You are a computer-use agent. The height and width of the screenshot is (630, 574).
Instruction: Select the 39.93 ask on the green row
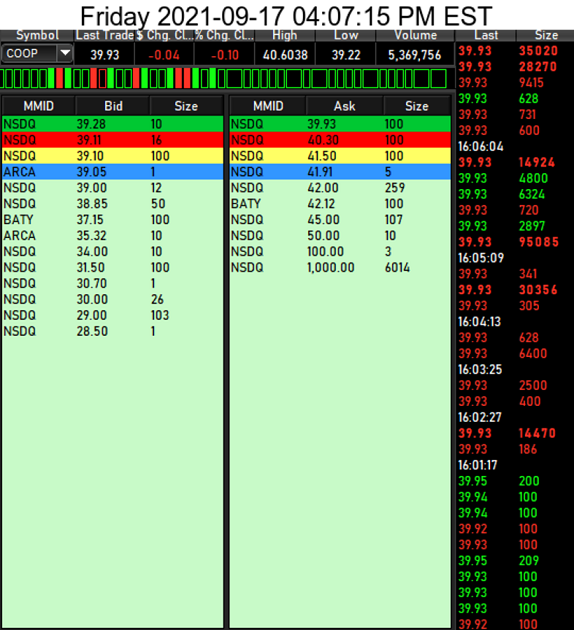[x=322, y=124]
